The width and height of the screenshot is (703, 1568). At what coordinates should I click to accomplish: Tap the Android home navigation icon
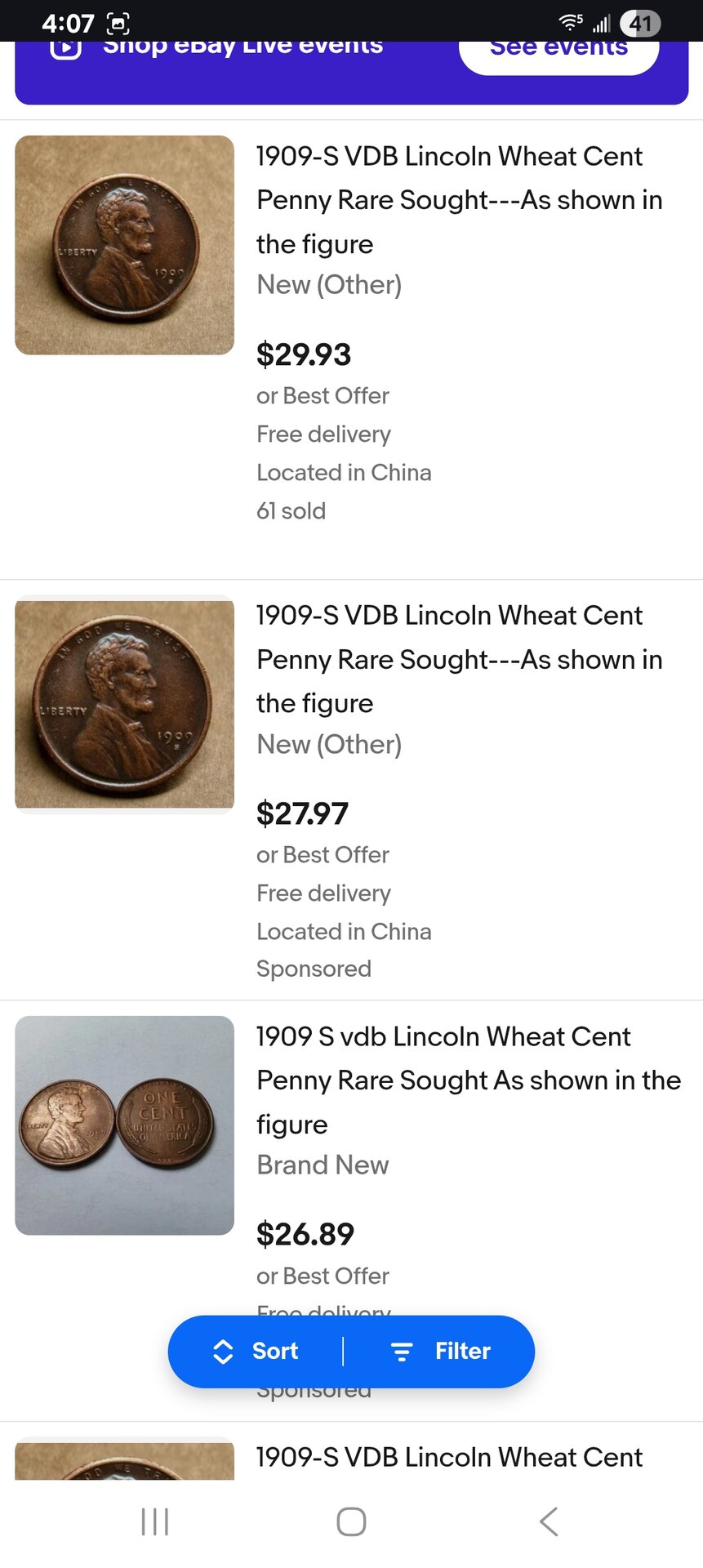click(x=351, y=1521)
